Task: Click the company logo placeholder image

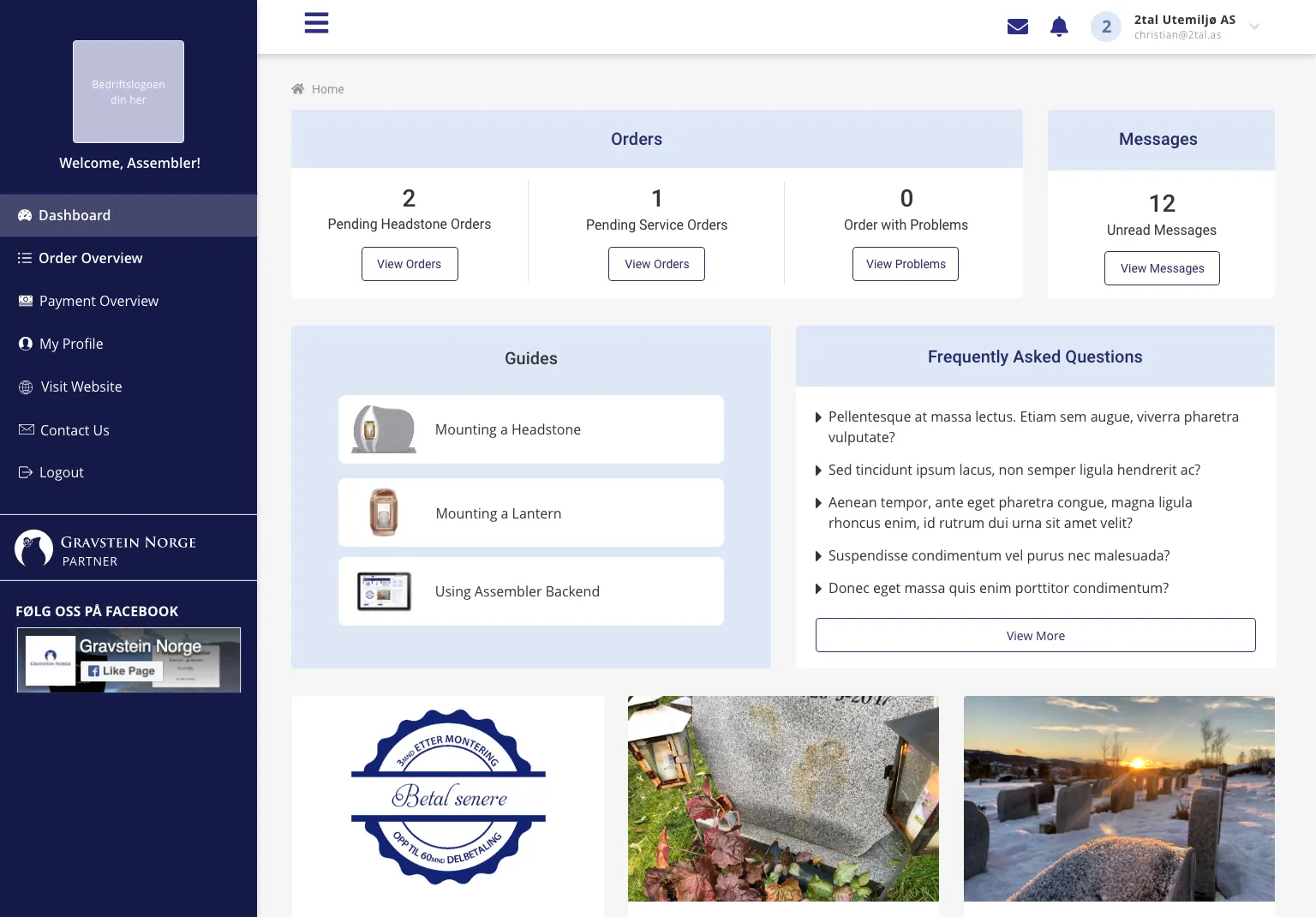Action: point(129,92)
